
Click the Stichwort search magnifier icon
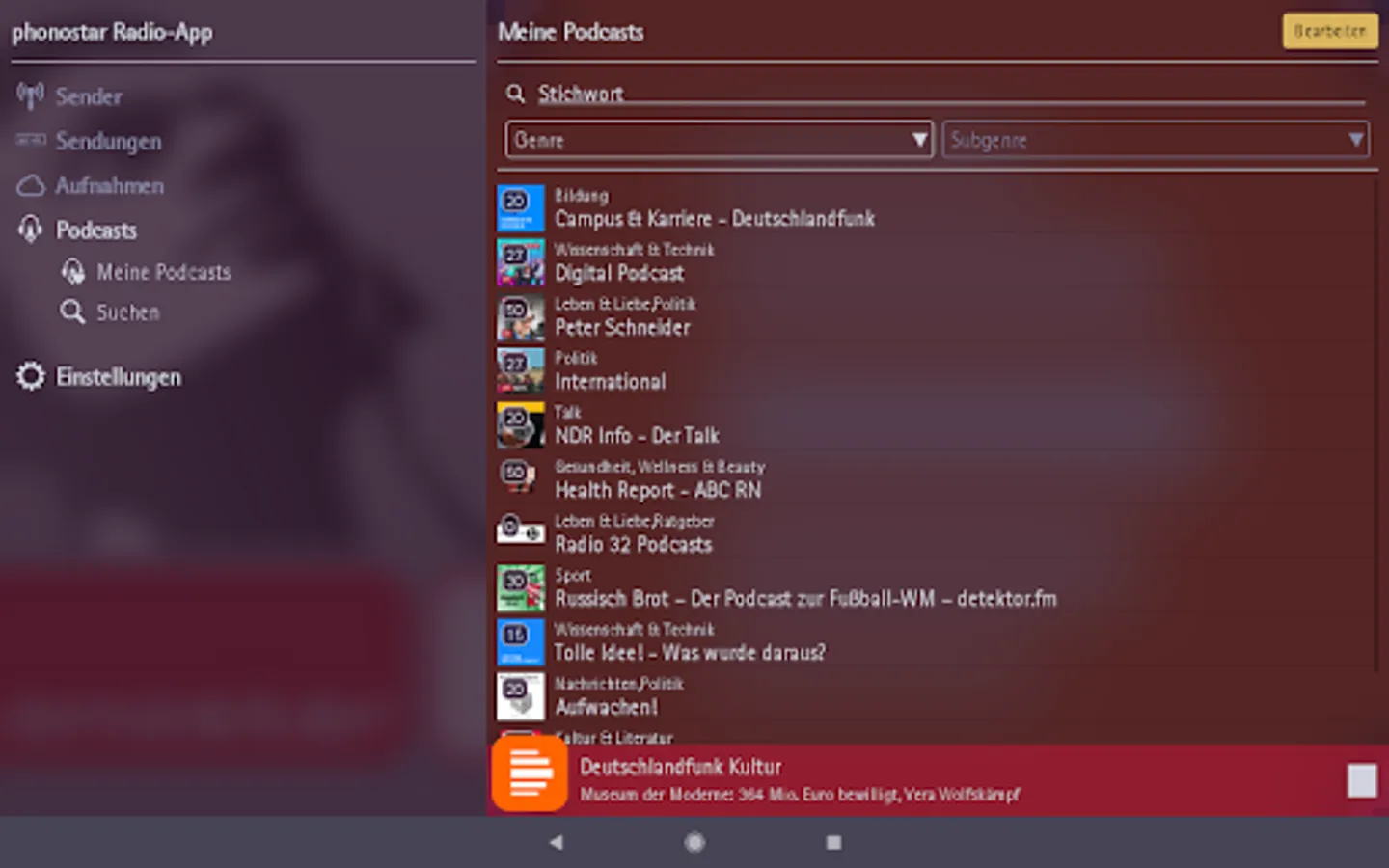[516, 94]
